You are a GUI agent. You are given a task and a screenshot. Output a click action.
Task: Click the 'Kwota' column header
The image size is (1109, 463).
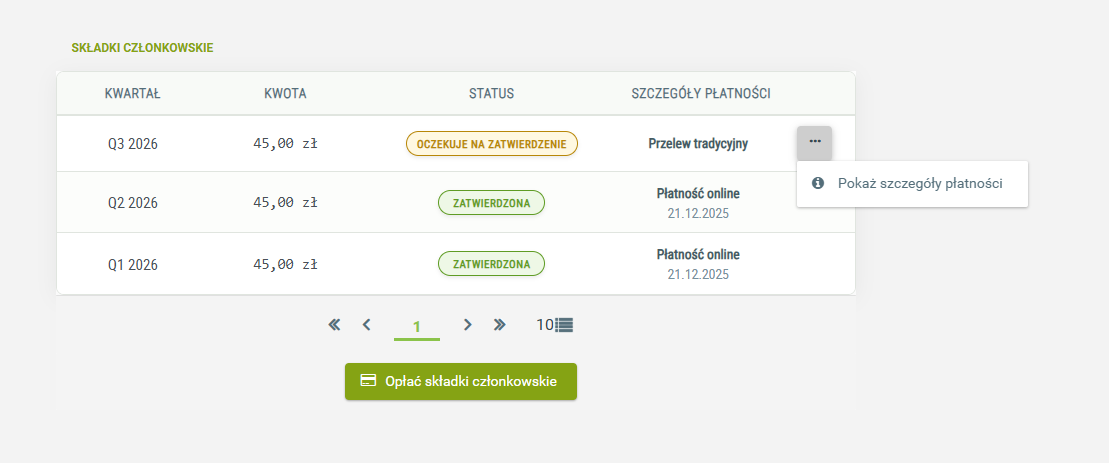[x=285, y=94]
